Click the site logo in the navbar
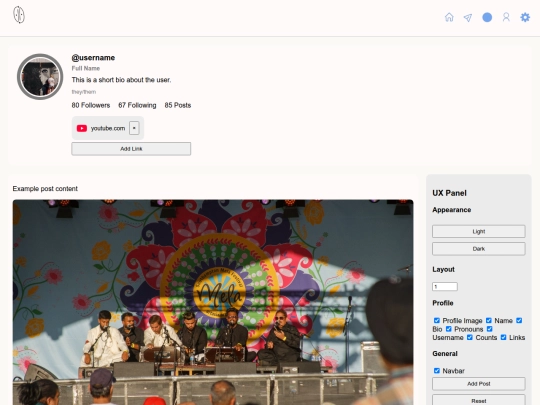Screen dimensions: 540x405 click(x=19, y=15)
